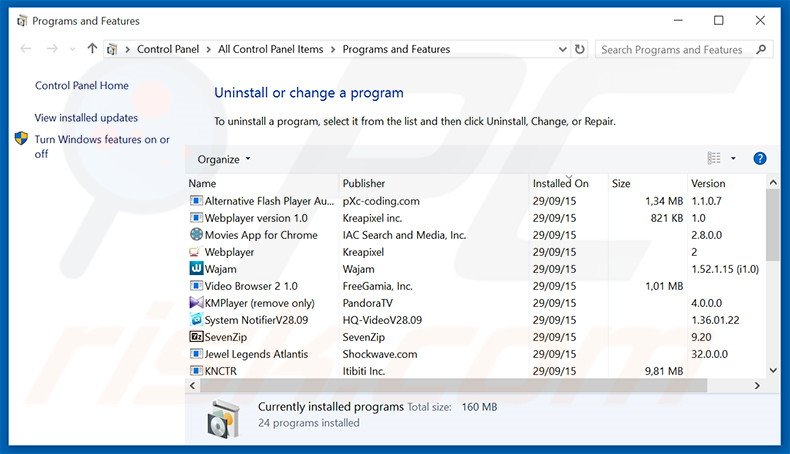Open the Organize dropdown menu
The image size is (790, 454).
[224, 159]
